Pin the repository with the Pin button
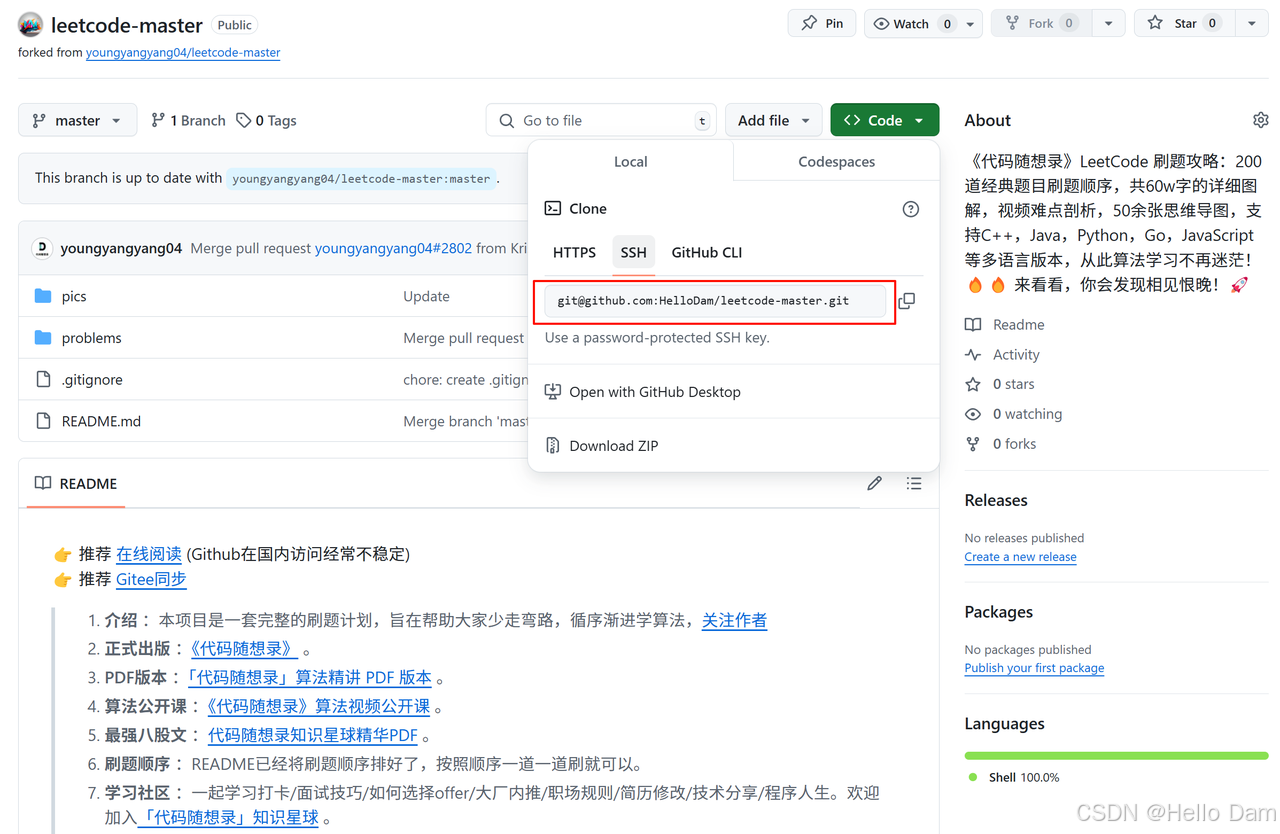The height and width of the screenshot is (834, 1280). coord(822,23)
